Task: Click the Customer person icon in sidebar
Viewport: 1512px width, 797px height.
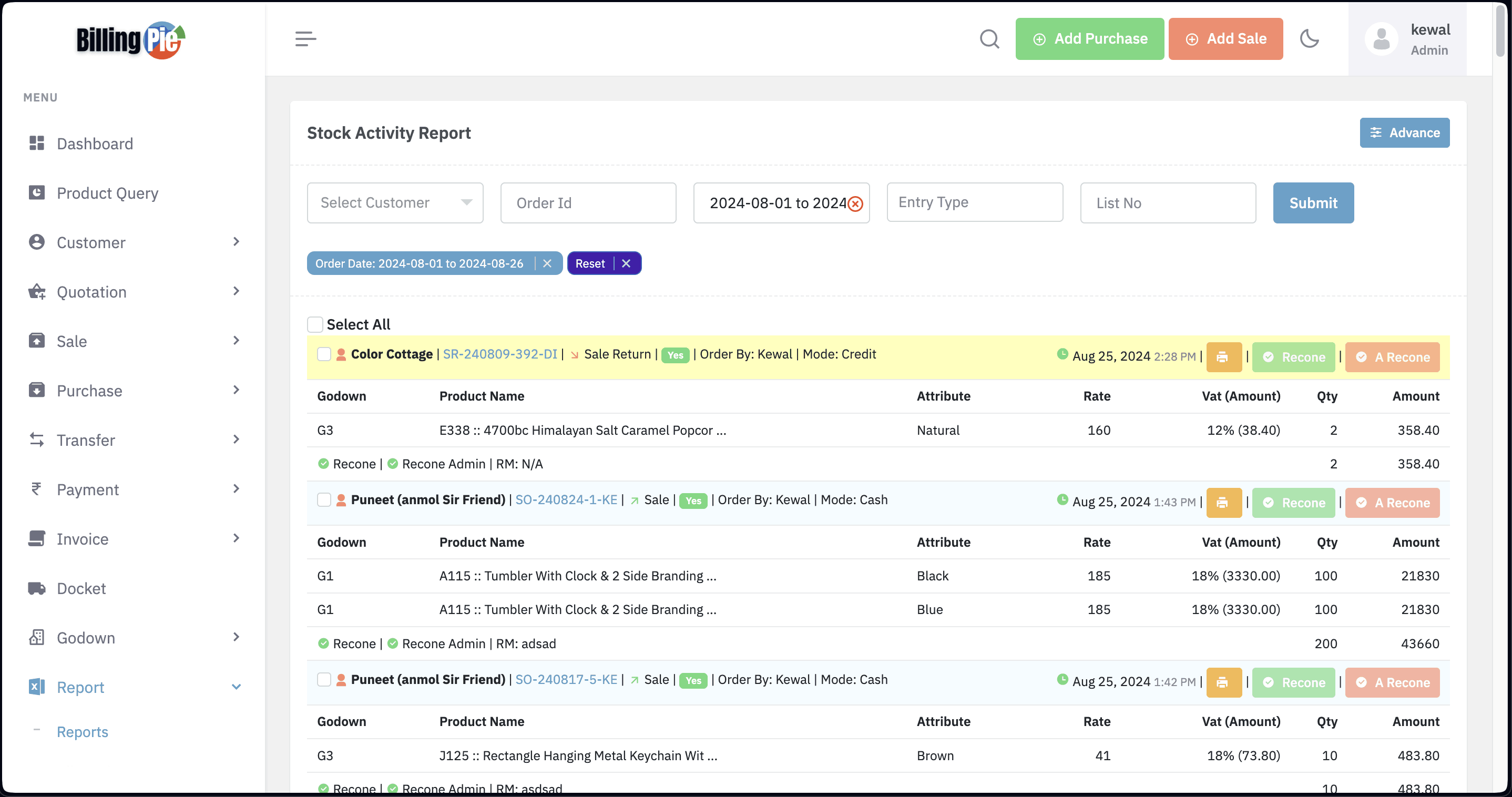Action: coord(36,242)
